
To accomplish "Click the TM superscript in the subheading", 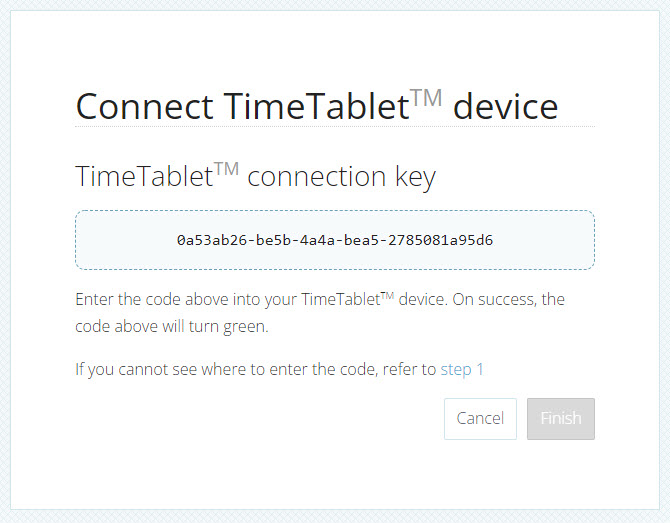I will [226, 169].
